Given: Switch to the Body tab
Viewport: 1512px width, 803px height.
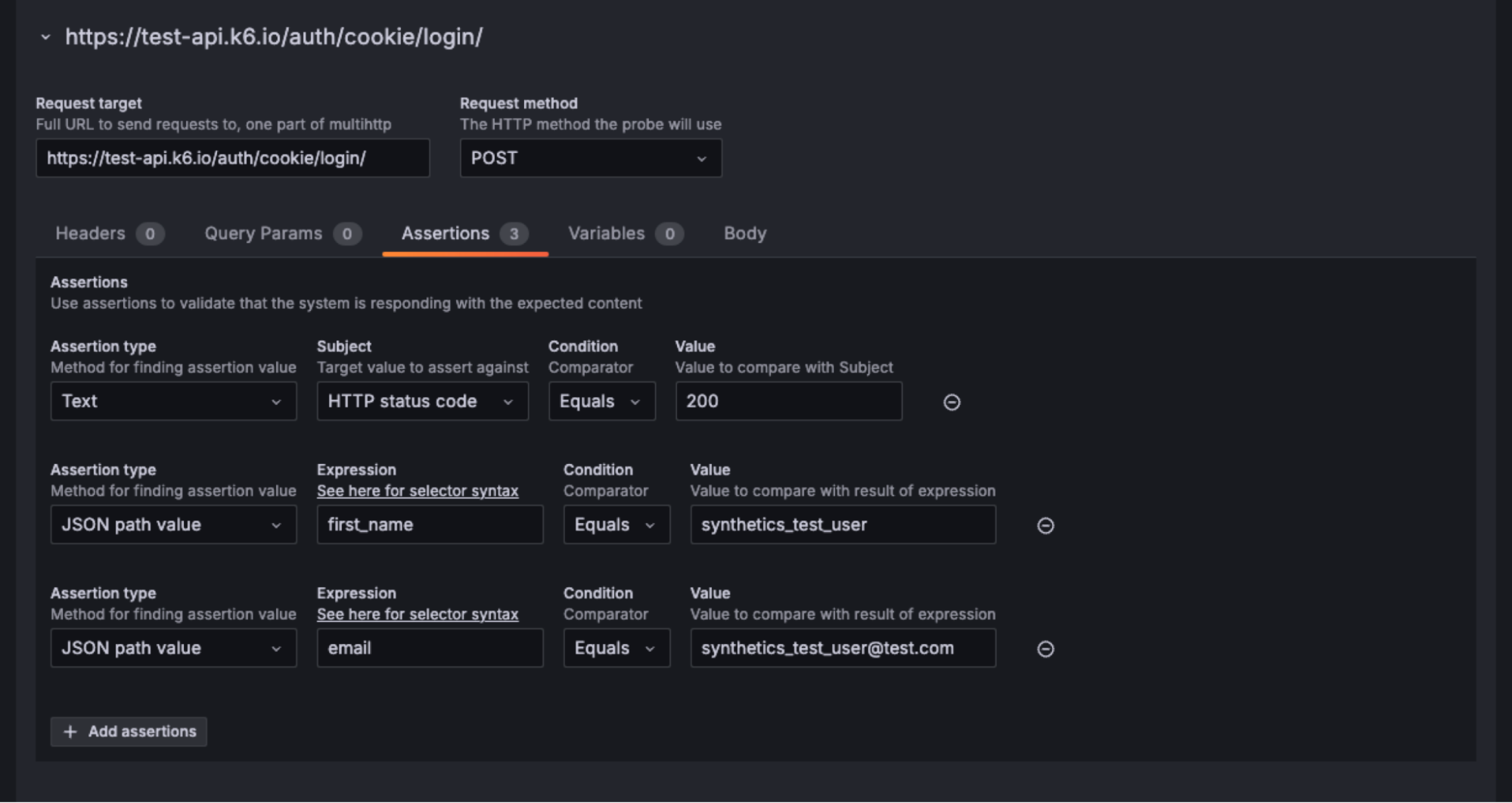Looking at the screenshot, I should (x=744, y=233).
